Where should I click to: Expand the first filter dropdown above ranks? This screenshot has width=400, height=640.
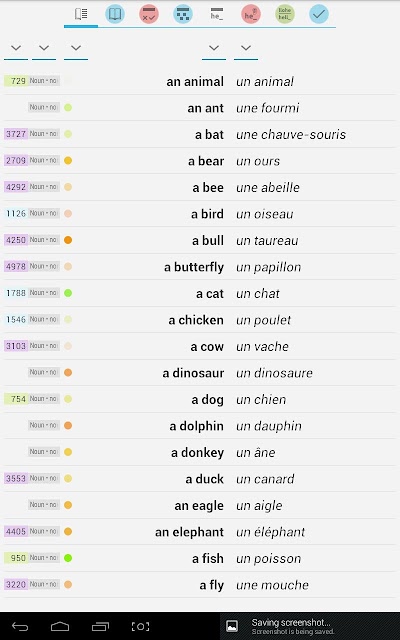(x=16, y=49)
